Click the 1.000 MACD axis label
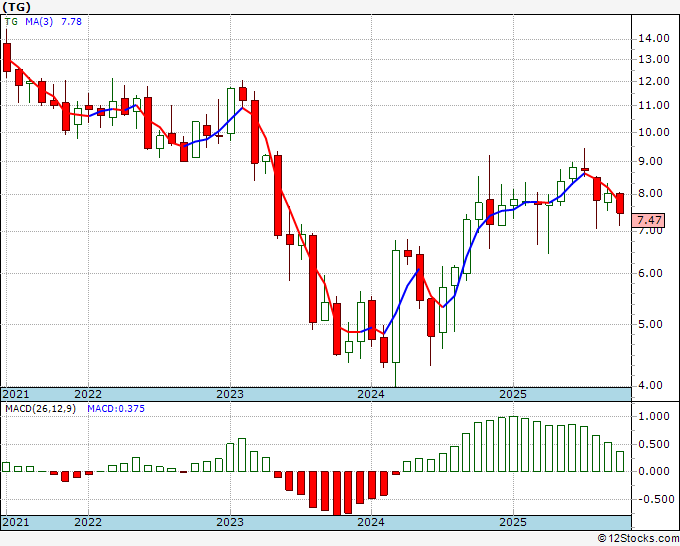The width and height of the screenshot is (680, 546). (654, 417)
